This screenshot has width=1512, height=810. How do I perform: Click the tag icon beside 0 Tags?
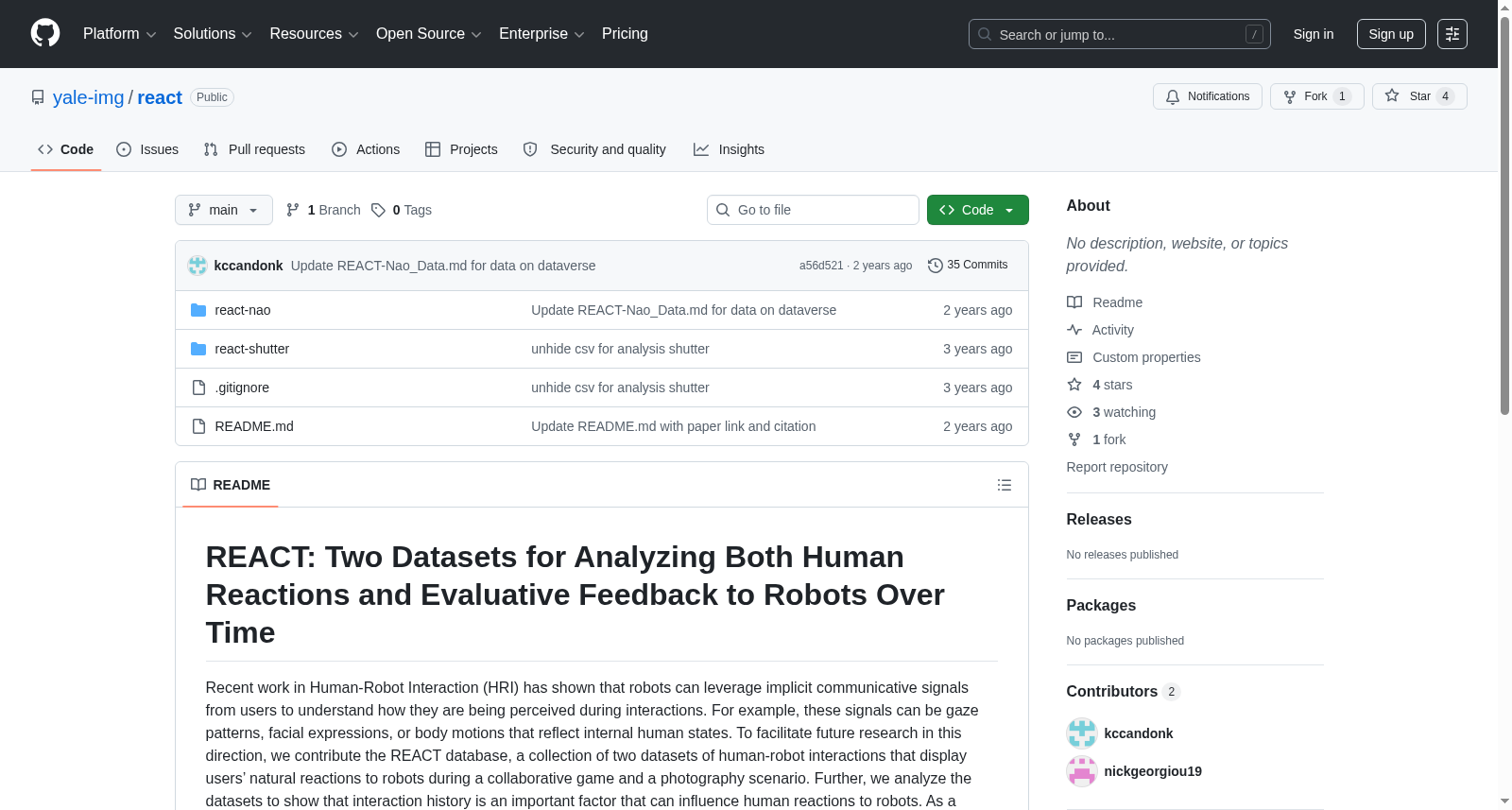coord(378,210)
